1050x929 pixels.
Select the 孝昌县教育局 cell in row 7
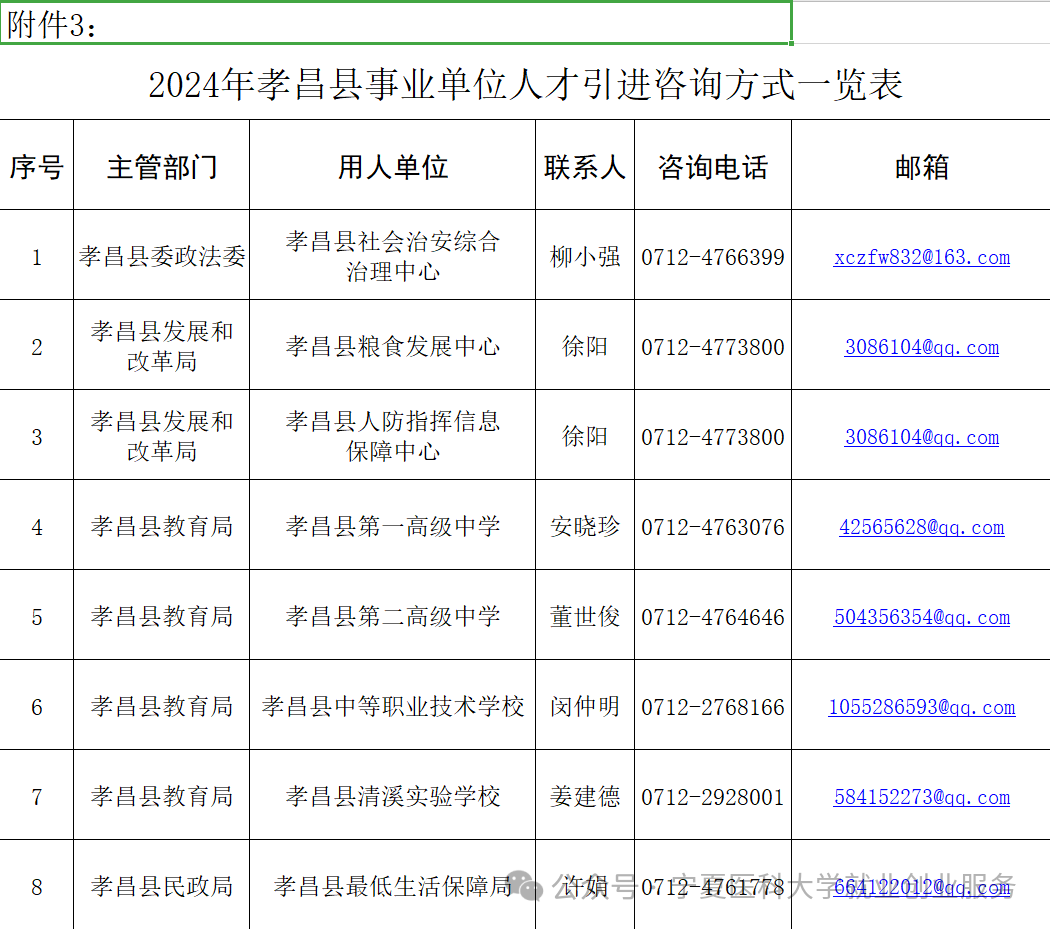point(161,795)
